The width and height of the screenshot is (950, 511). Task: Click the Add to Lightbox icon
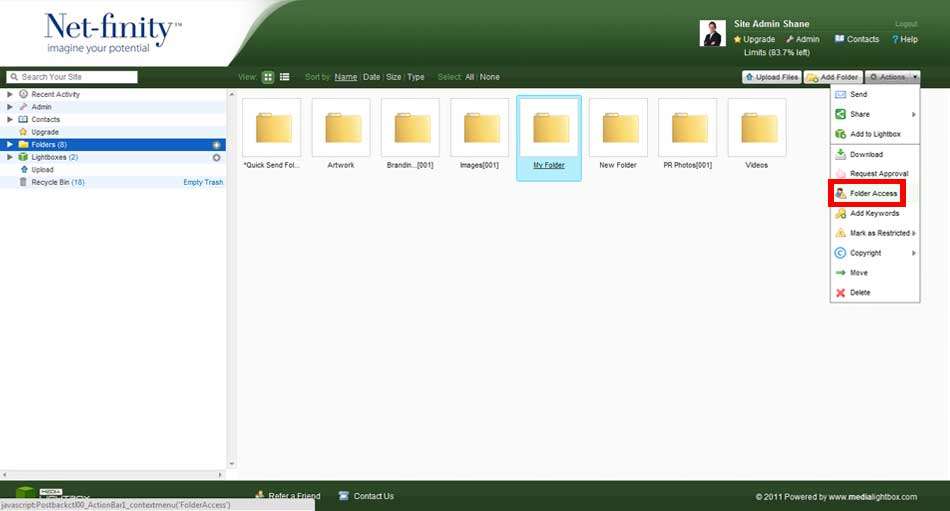pos(840,134)
